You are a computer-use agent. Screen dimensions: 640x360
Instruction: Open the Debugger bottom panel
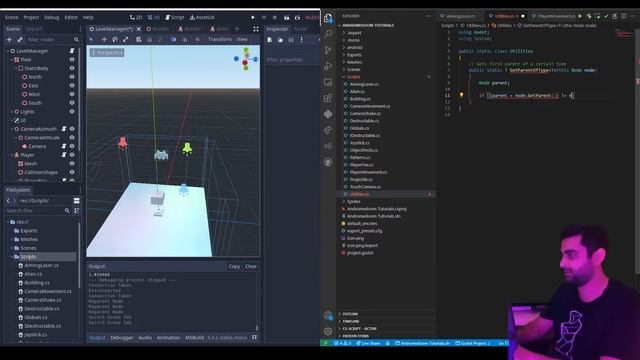[x=122, y=338]
